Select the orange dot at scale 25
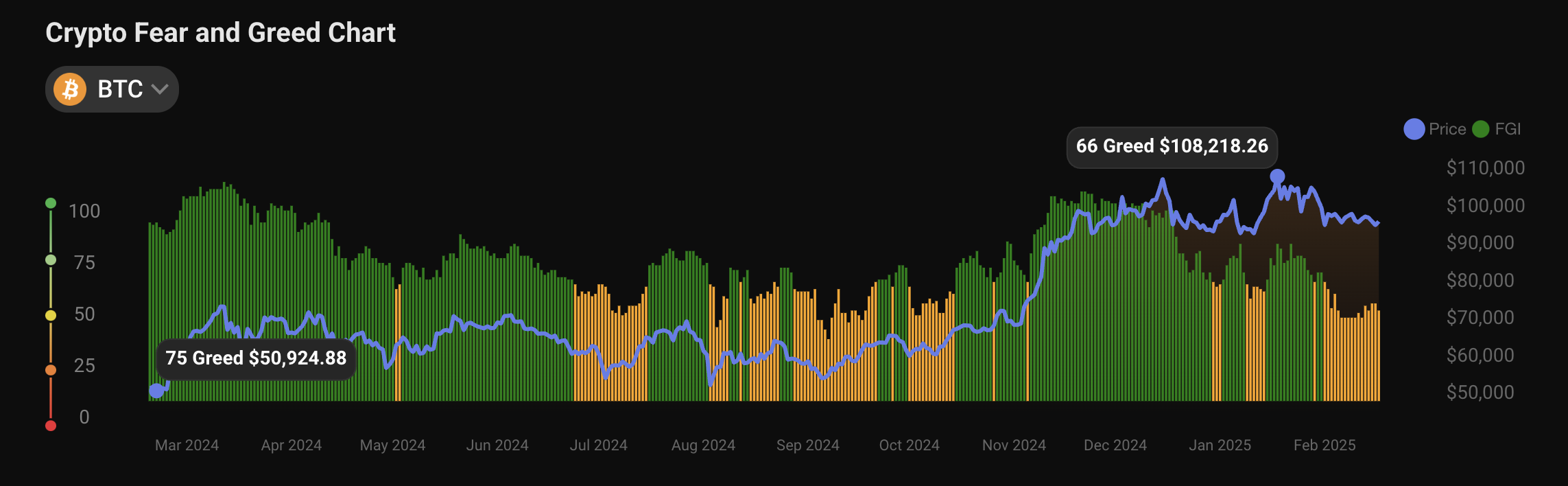The image size is (1568, 486). [51, 370]
